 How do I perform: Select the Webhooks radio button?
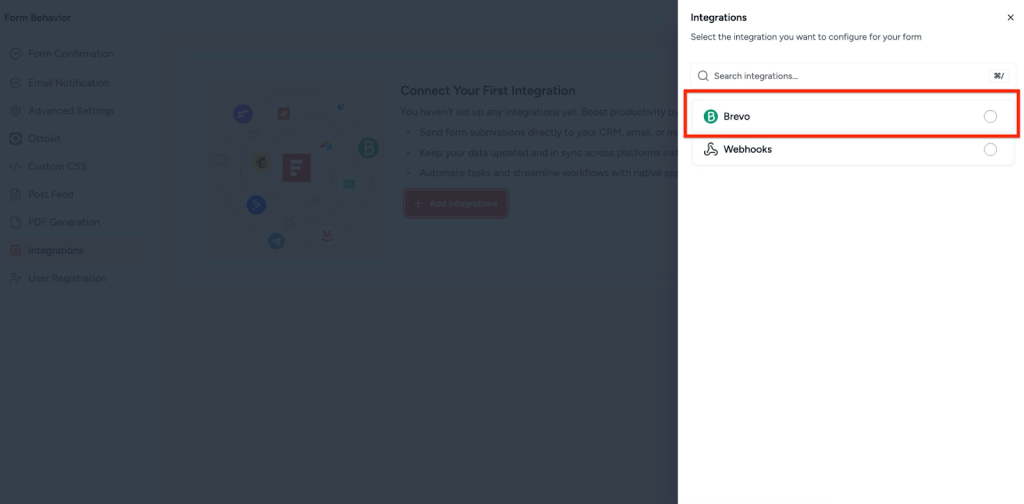tap(990, 150)
